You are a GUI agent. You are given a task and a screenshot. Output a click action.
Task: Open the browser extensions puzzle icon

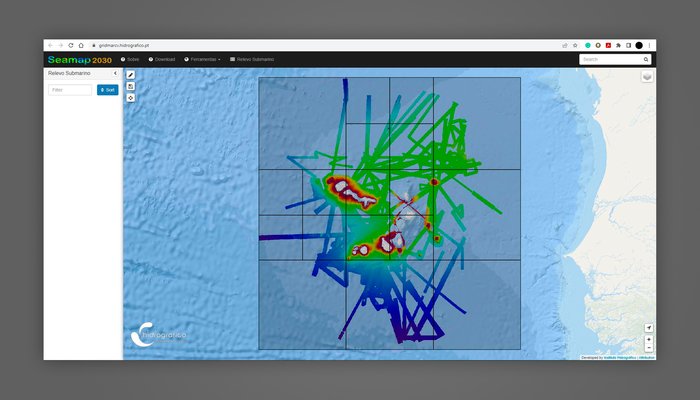click(x=618, y=45)
